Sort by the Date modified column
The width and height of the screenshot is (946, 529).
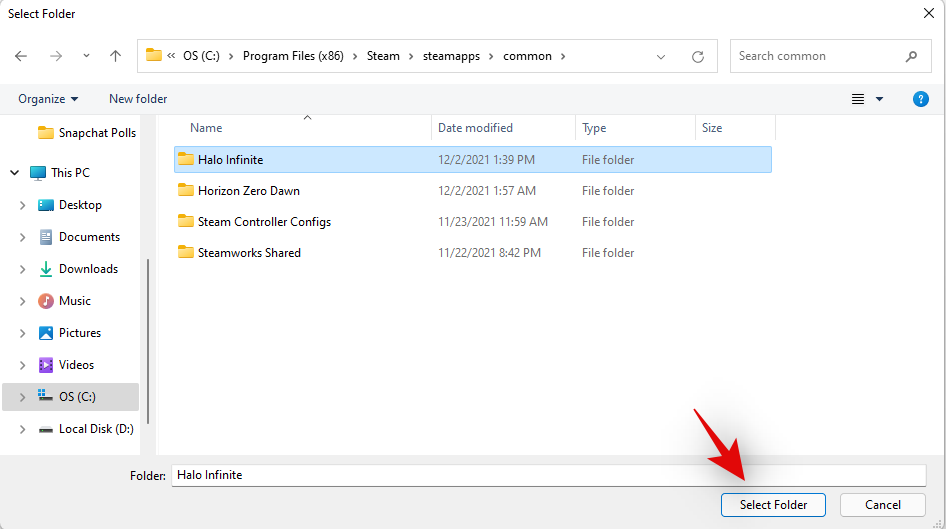[476, 128]
